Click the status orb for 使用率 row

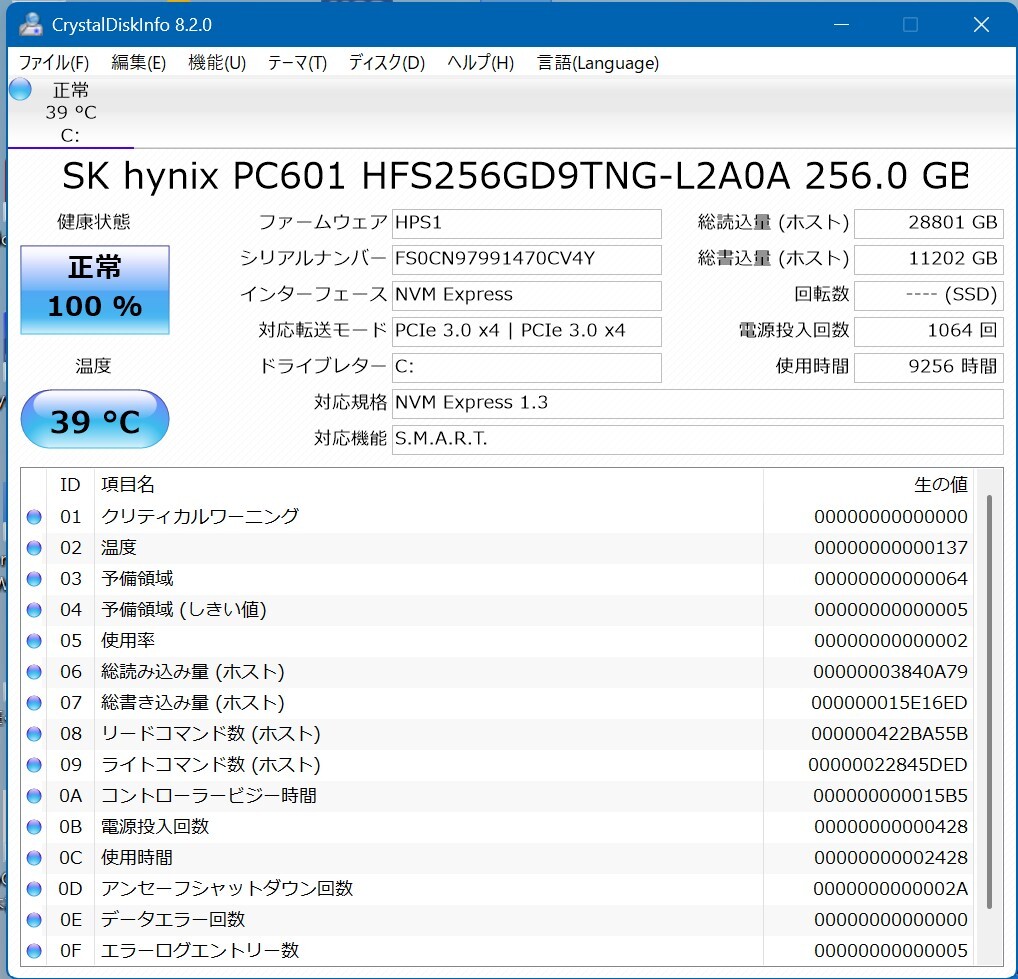click(34, 641)
